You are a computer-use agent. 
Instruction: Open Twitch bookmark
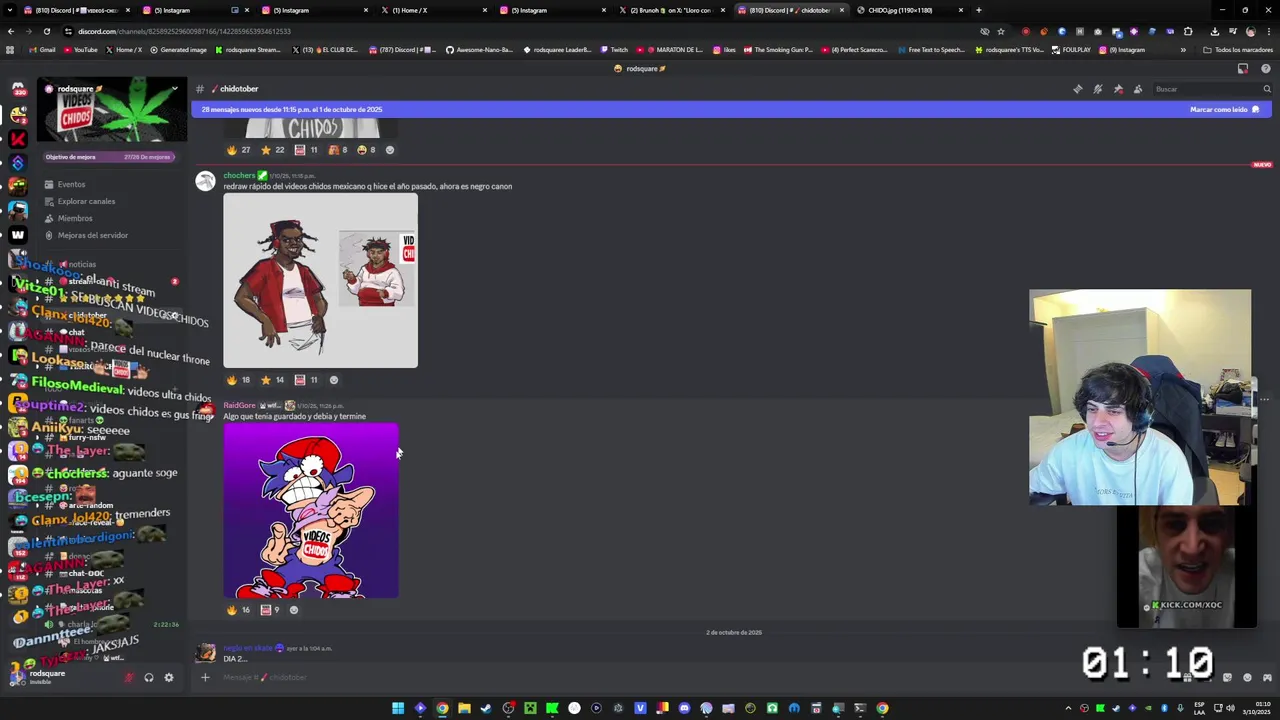coord(614,50)
